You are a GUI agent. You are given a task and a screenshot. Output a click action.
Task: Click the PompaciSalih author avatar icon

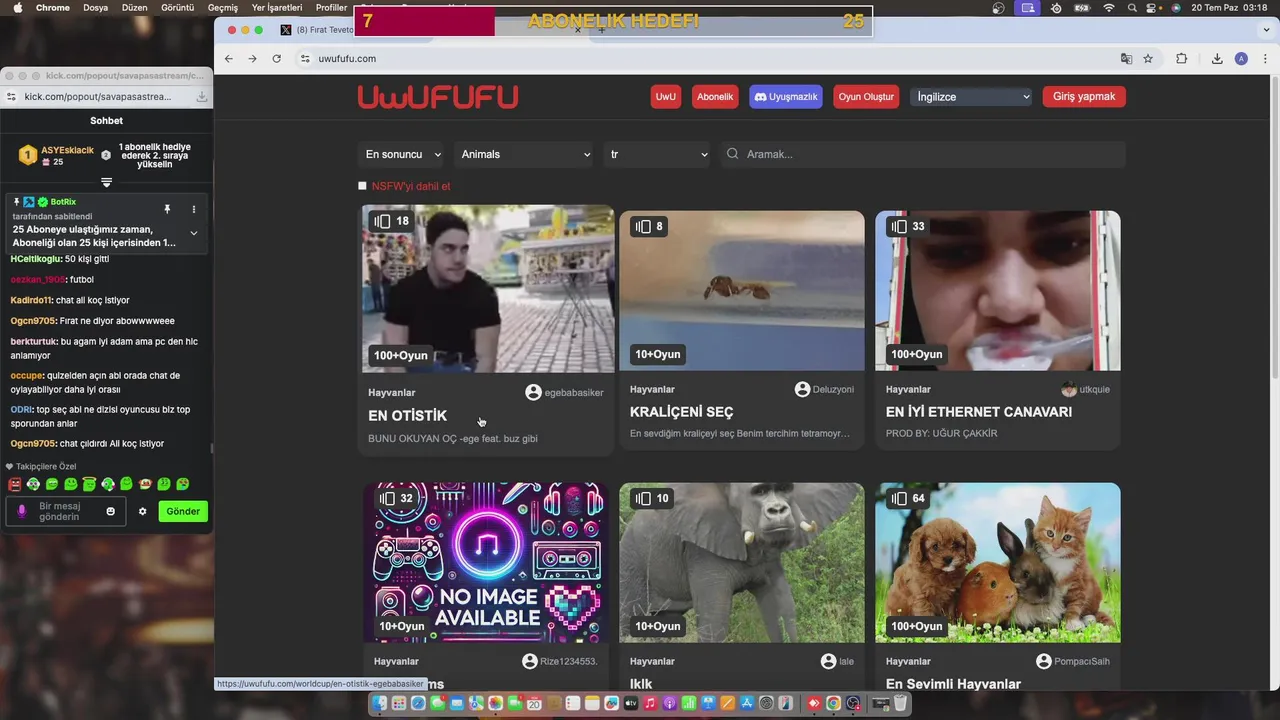pyautogui.click(x=1044, y=661)
